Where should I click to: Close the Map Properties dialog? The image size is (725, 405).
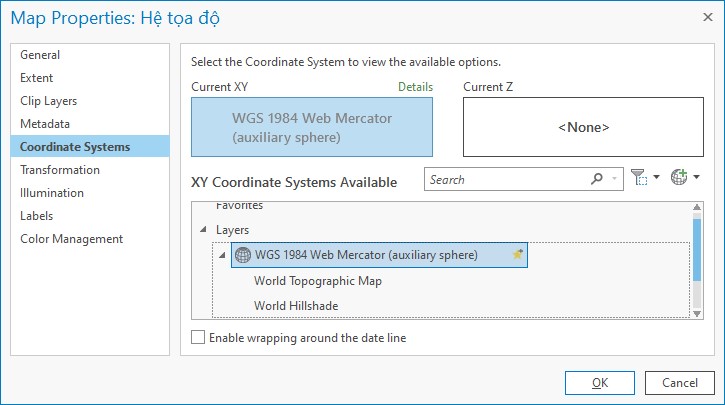coord(707,17)
